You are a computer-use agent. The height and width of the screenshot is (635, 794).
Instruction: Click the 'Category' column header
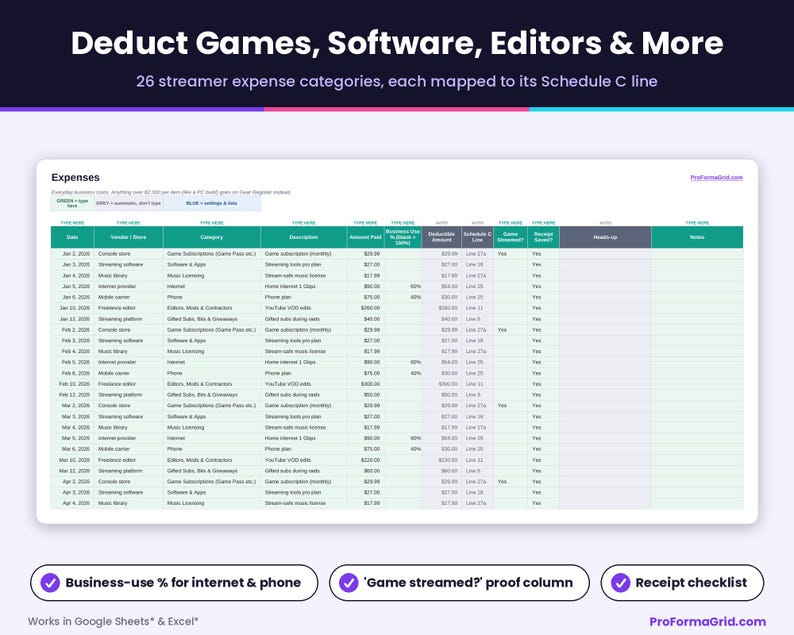[212, 237]
